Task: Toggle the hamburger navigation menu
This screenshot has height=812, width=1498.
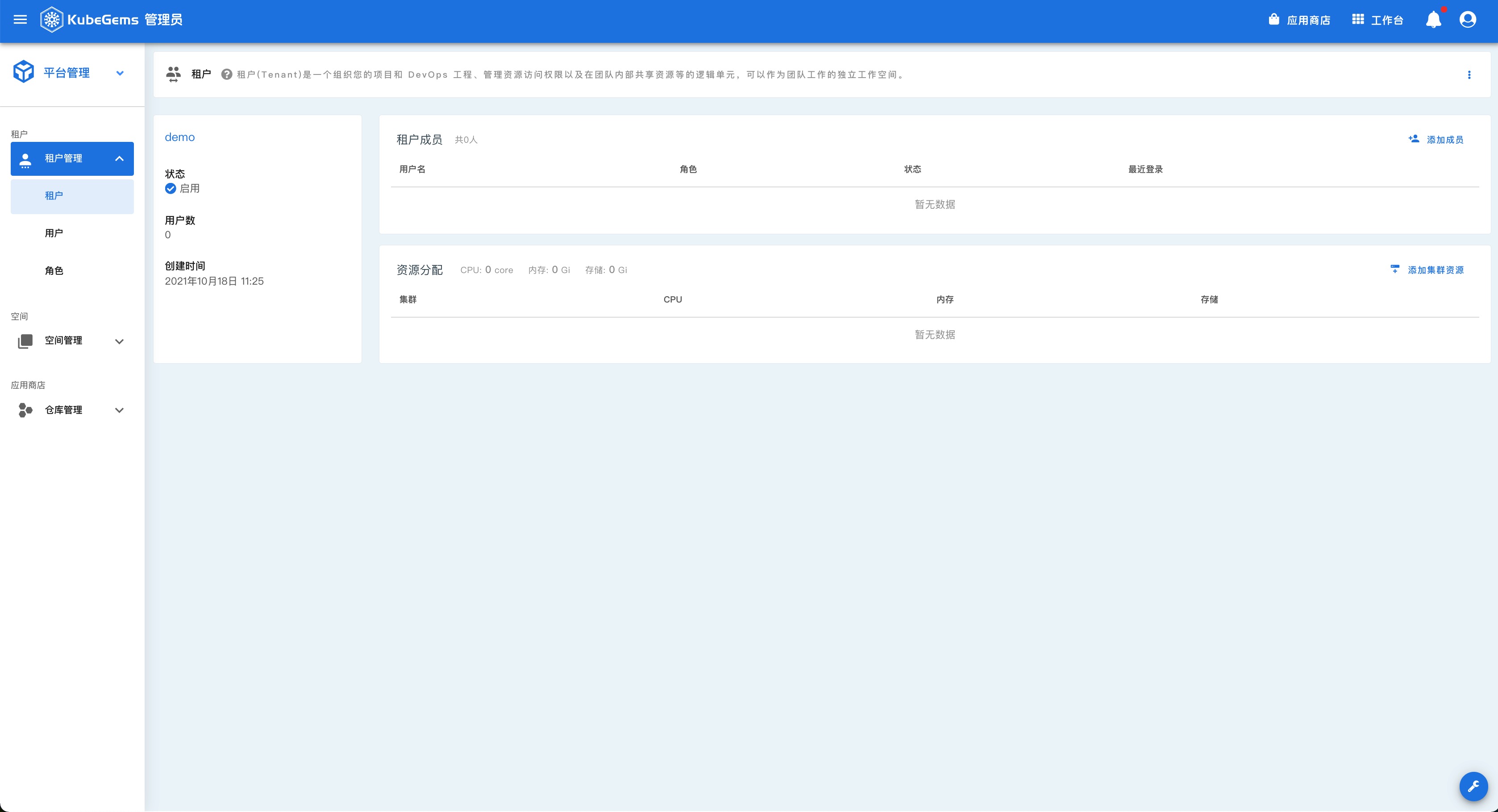Action: (21, 20)
